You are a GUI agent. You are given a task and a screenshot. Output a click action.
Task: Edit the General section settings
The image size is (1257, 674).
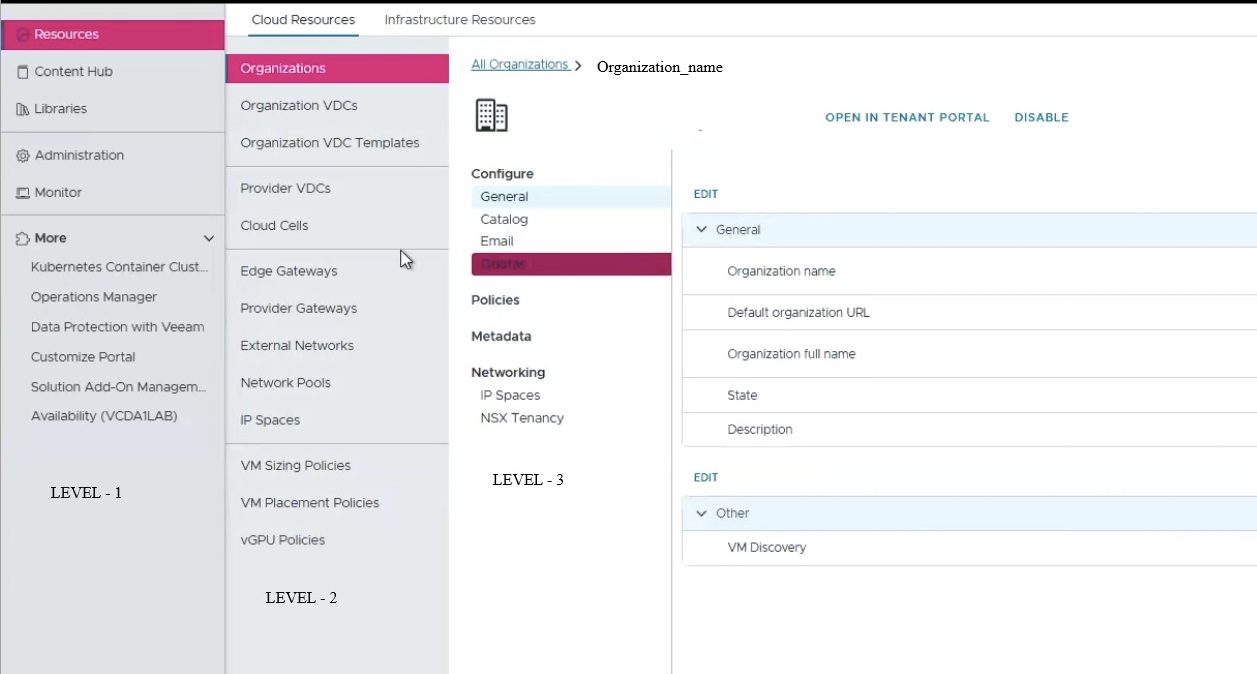click(705, 194)
